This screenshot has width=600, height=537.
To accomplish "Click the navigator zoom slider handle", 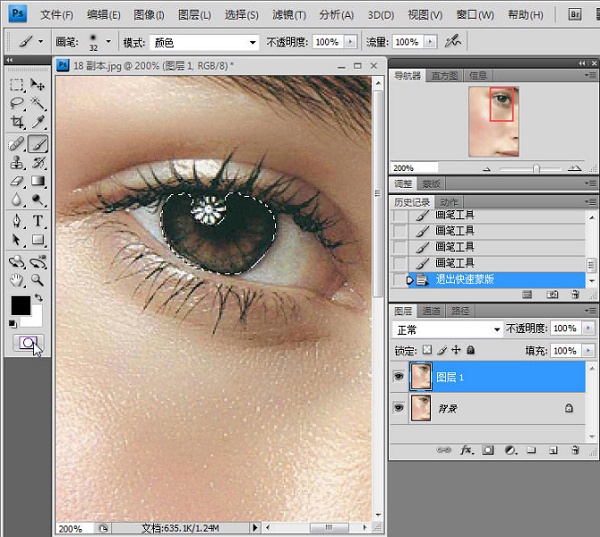I will 536,168.
